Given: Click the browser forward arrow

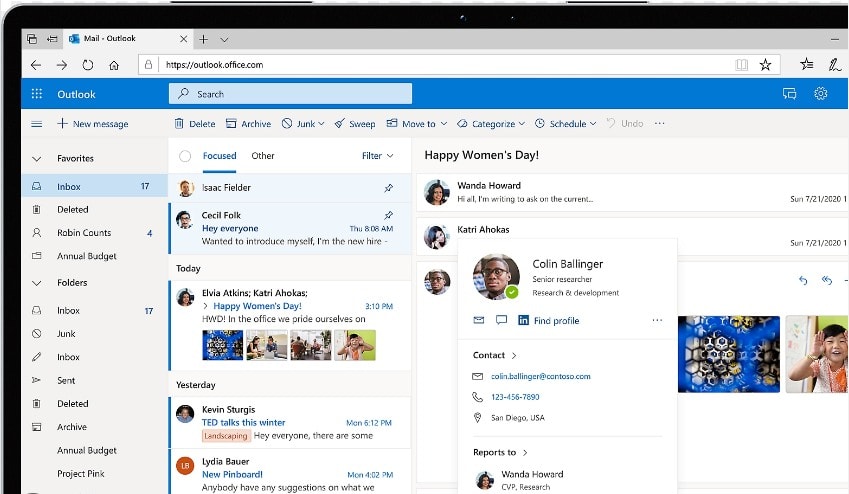Looking at the screenshot, I should click(62, 65).
